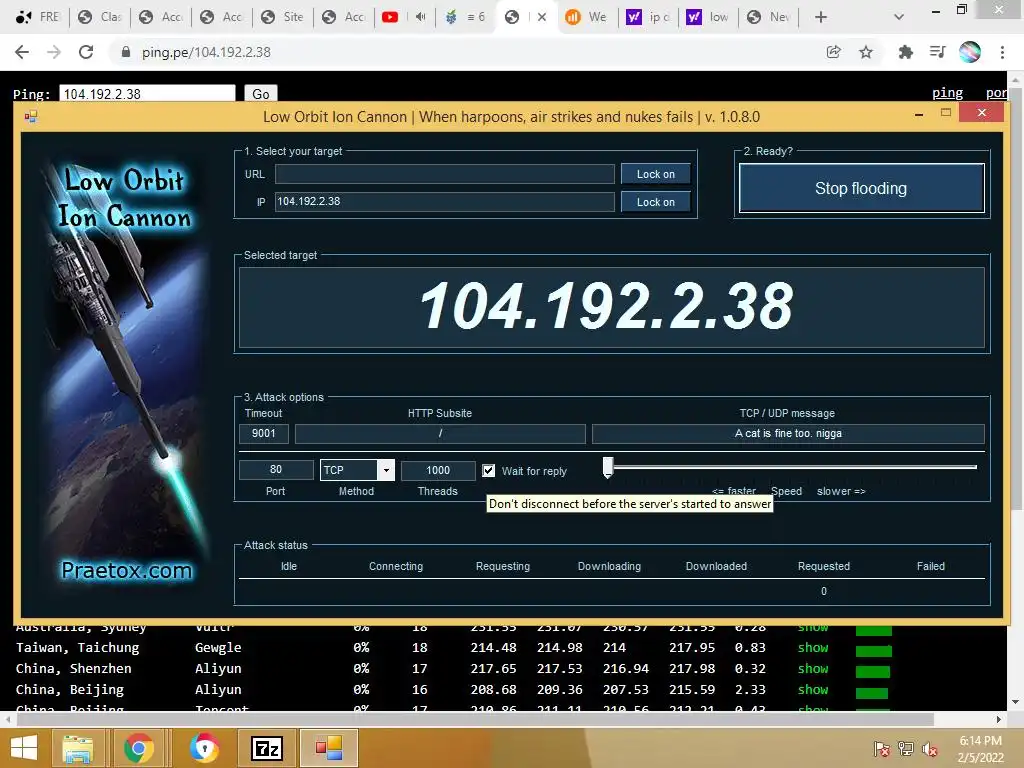Click the URL input field
Screen dimensions: 1024x768
tap(444, 174)
